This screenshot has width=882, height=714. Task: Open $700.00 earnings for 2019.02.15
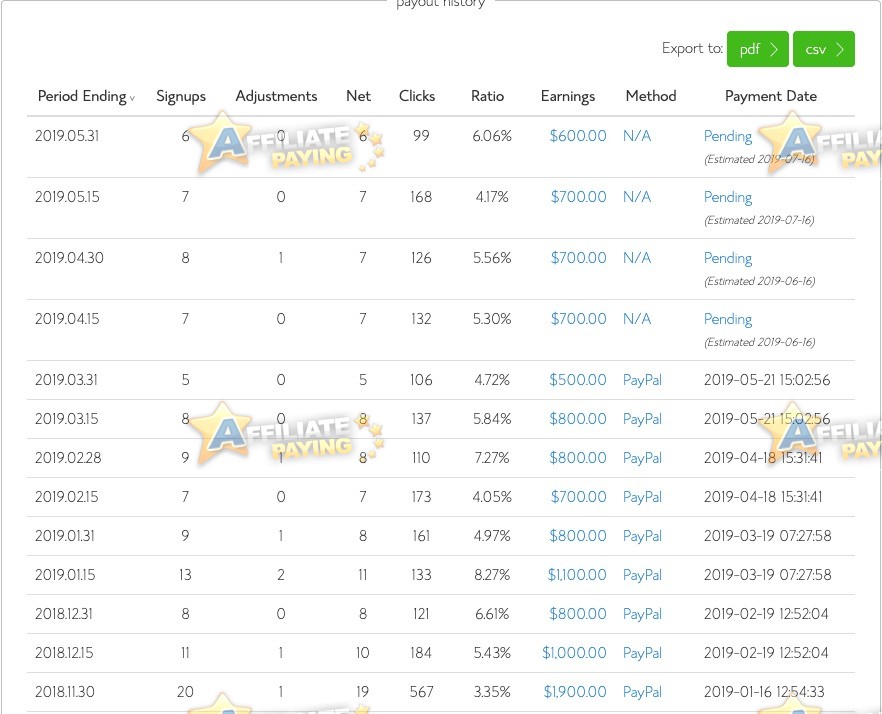pos(578,497)
